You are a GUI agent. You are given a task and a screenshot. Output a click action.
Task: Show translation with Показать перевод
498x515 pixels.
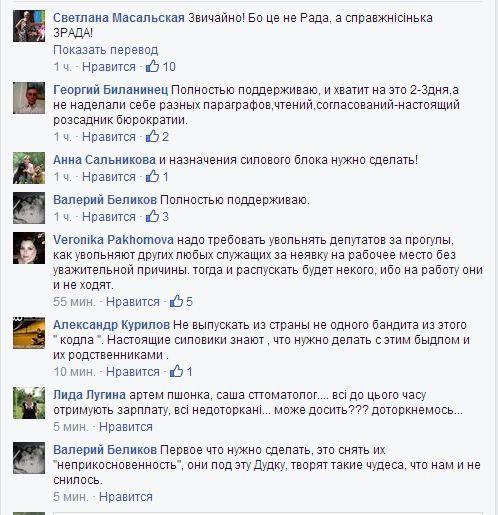click(x=105, y=50)
